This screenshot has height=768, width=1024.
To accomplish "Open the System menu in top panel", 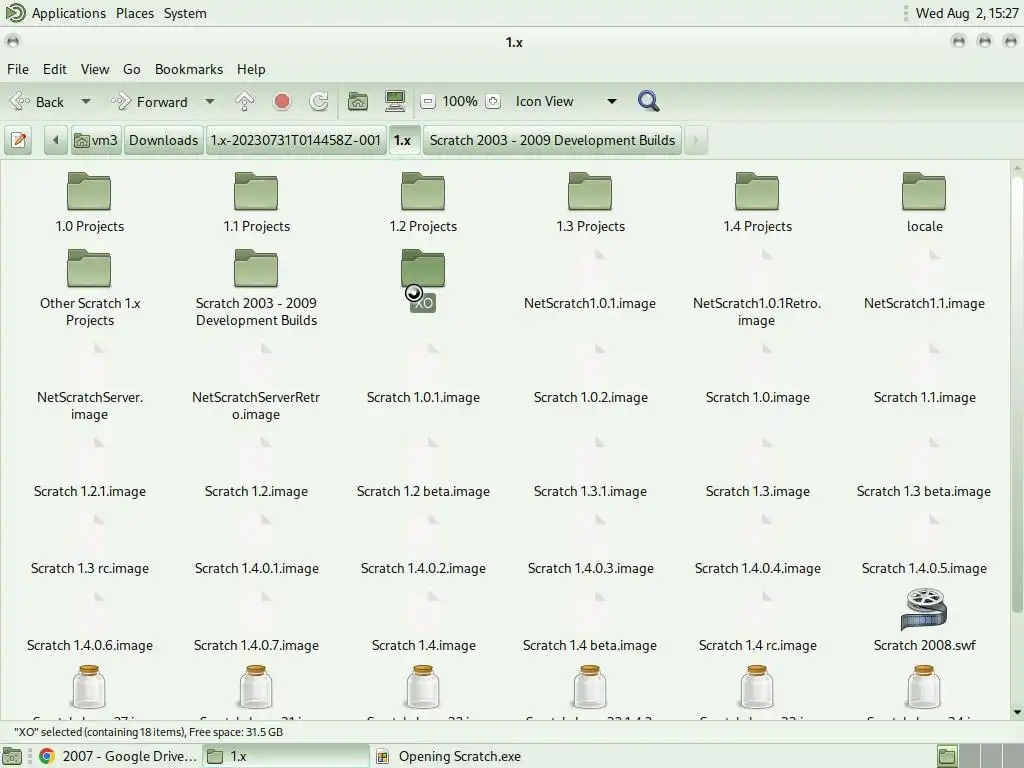I will coord(185,13).
